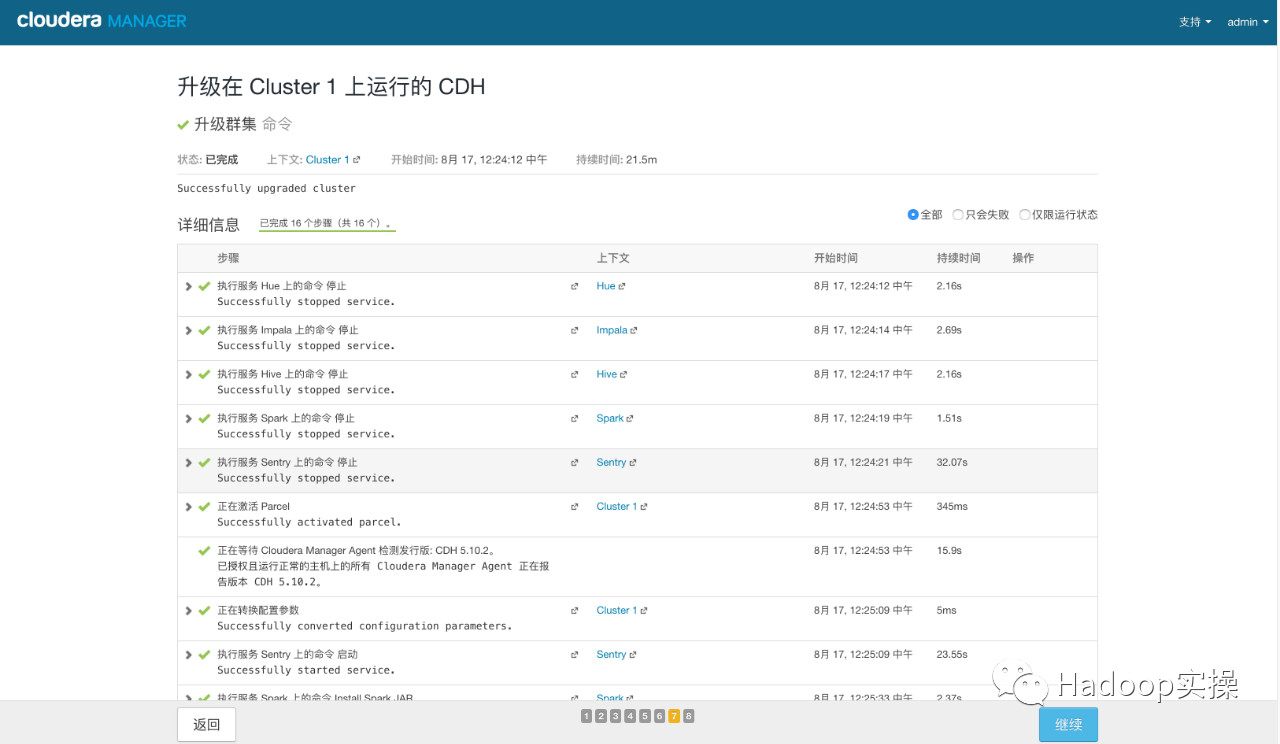1280x744 pixels.
Task: Click start time '8月 17, 12:24:14 中午'
Action: (x=863, y=330)
